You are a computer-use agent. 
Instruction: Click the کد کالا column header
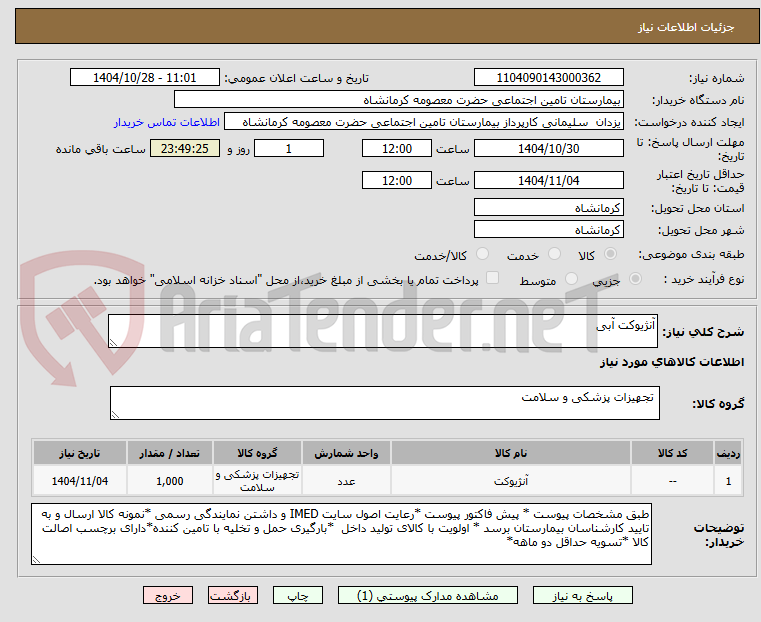[x=672, y=453]
